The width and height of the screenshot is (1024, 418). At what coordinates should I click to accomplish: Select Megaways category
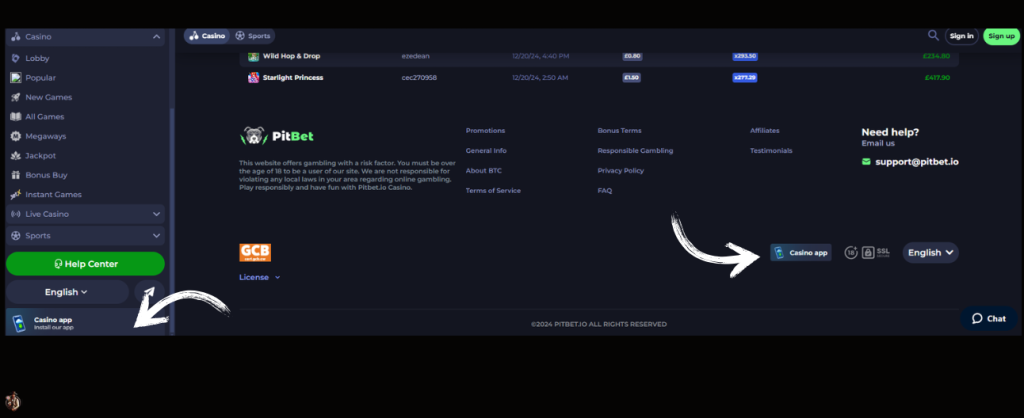46,137
